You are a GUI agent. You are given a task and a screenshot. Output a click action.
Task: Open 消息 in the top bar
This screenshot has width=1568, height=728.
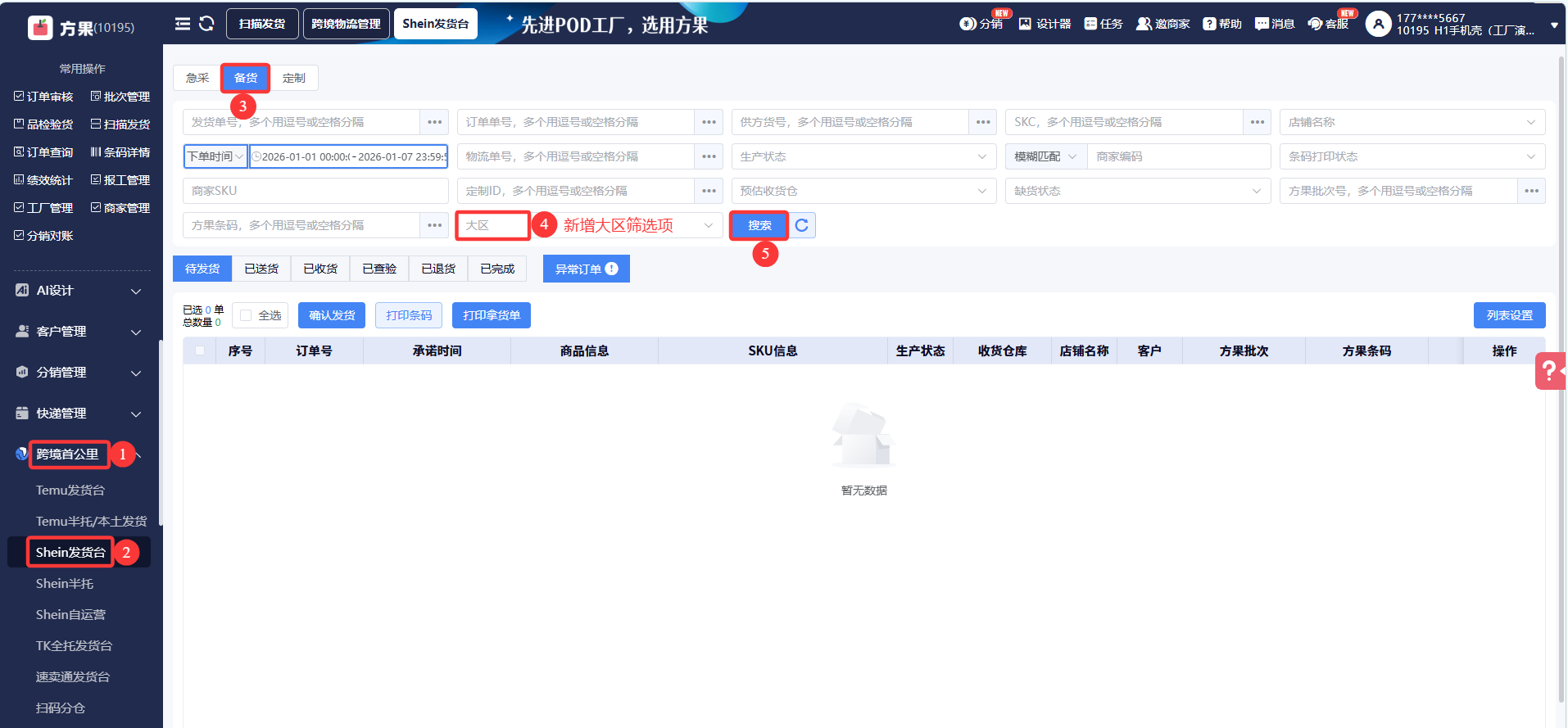pos(1275,24)
